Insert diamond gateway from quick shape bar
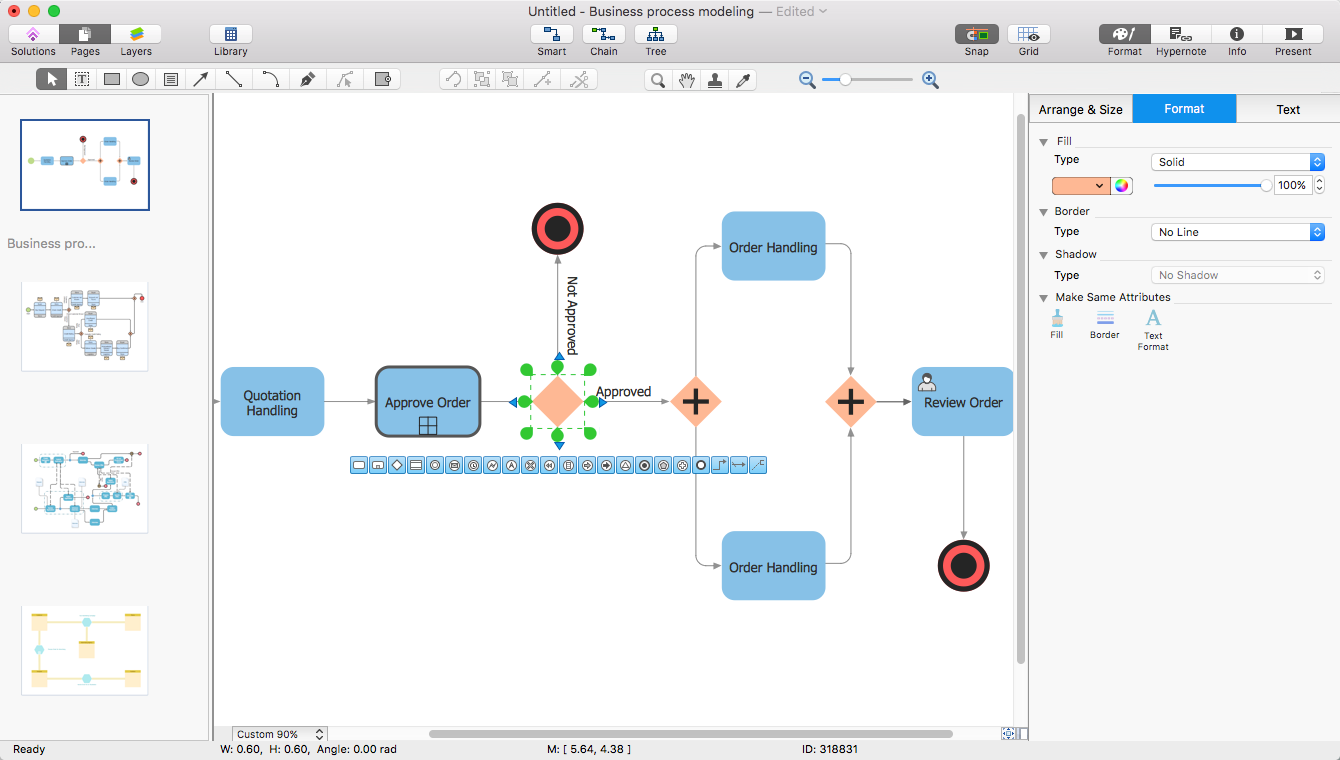Viewport: 1340px width, 760px height. 397,465
